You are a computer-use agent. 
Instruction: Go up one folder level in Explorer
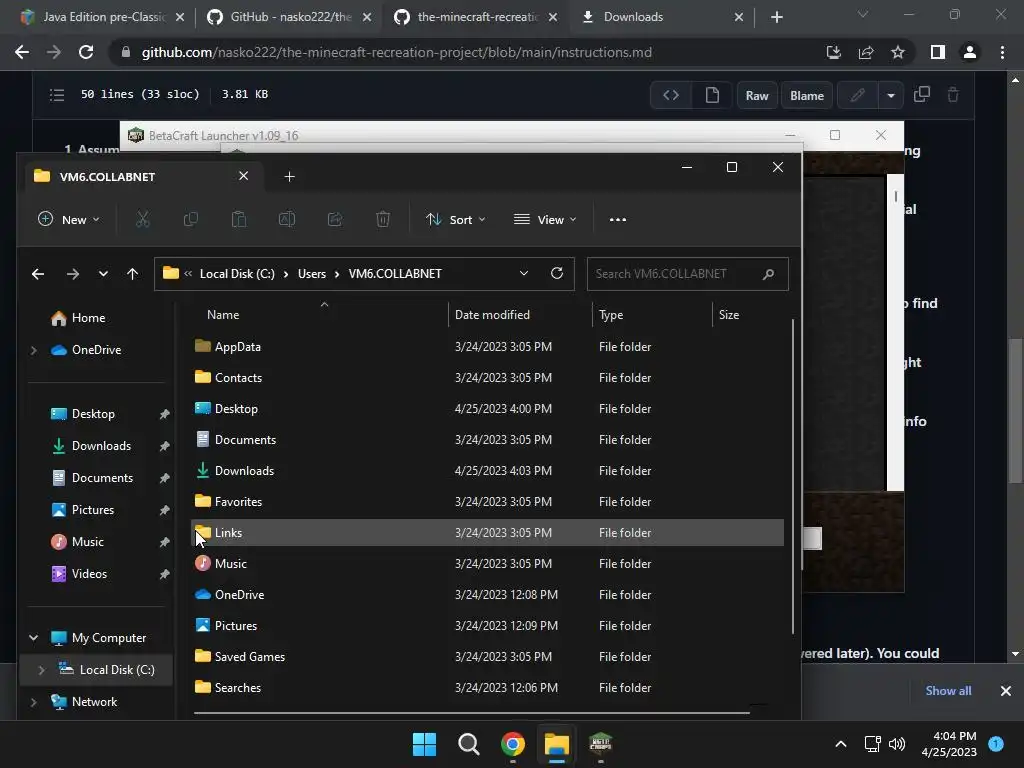coord(133,274)
